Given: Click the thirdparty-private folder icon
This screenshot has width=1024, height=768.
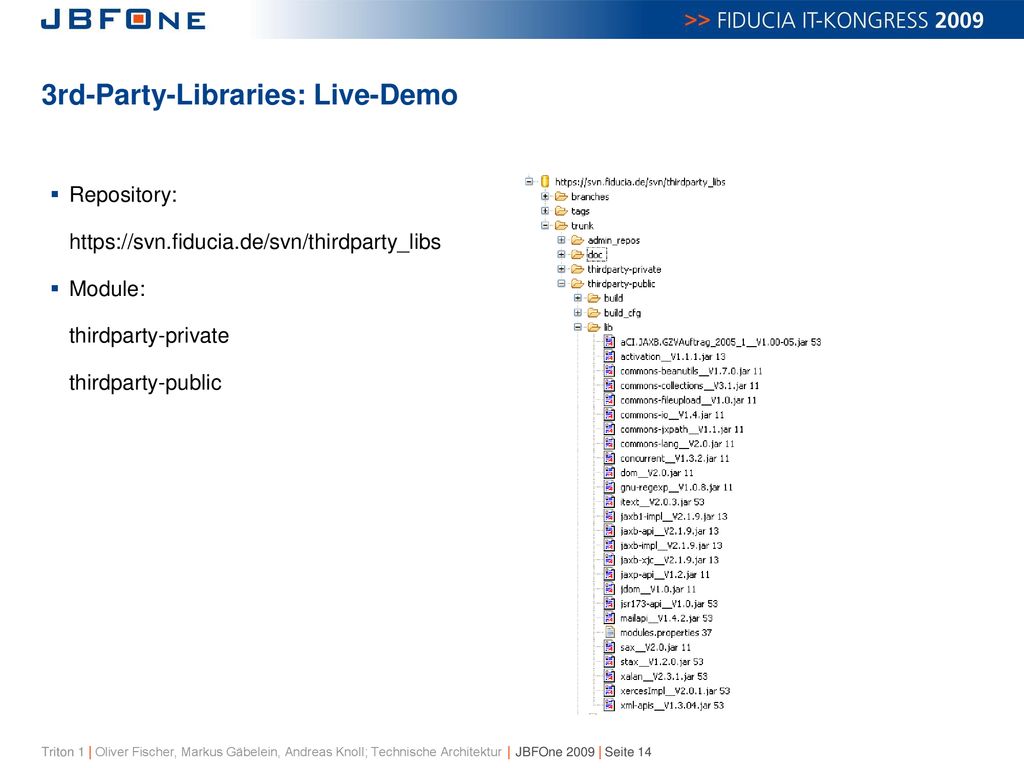Looking at the screenshot, I should coord(577,269).
